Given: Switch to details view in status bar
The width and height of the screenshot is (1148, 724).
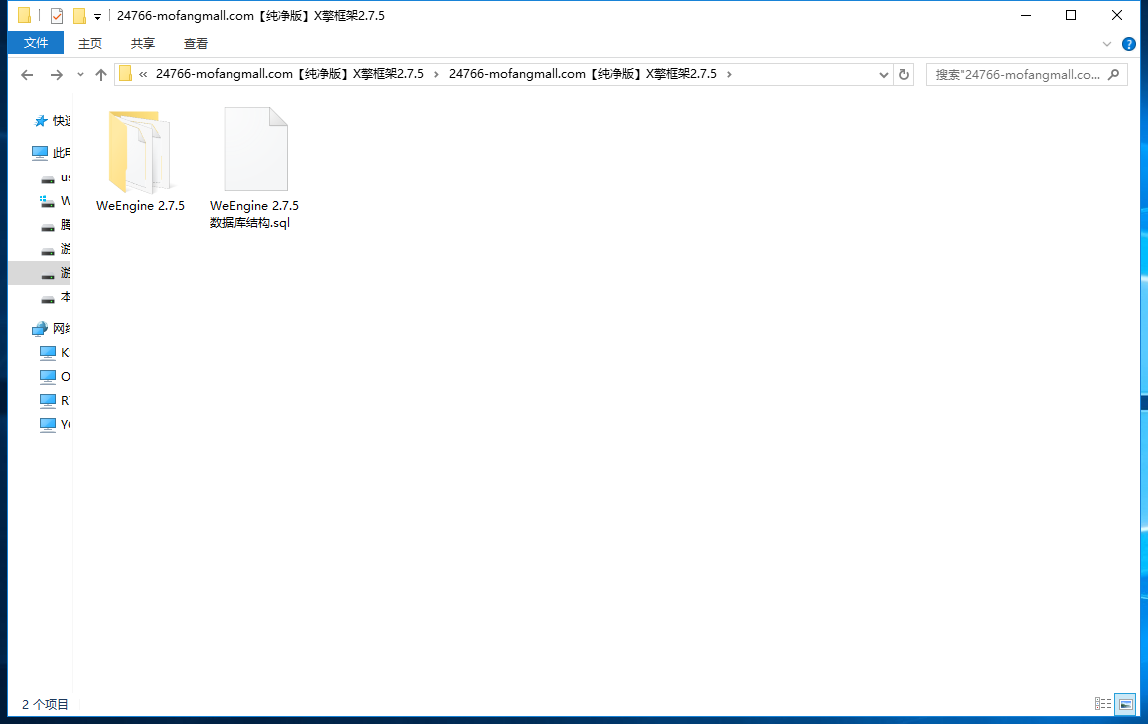Looking at the screenshot, I should point(1103,704).
